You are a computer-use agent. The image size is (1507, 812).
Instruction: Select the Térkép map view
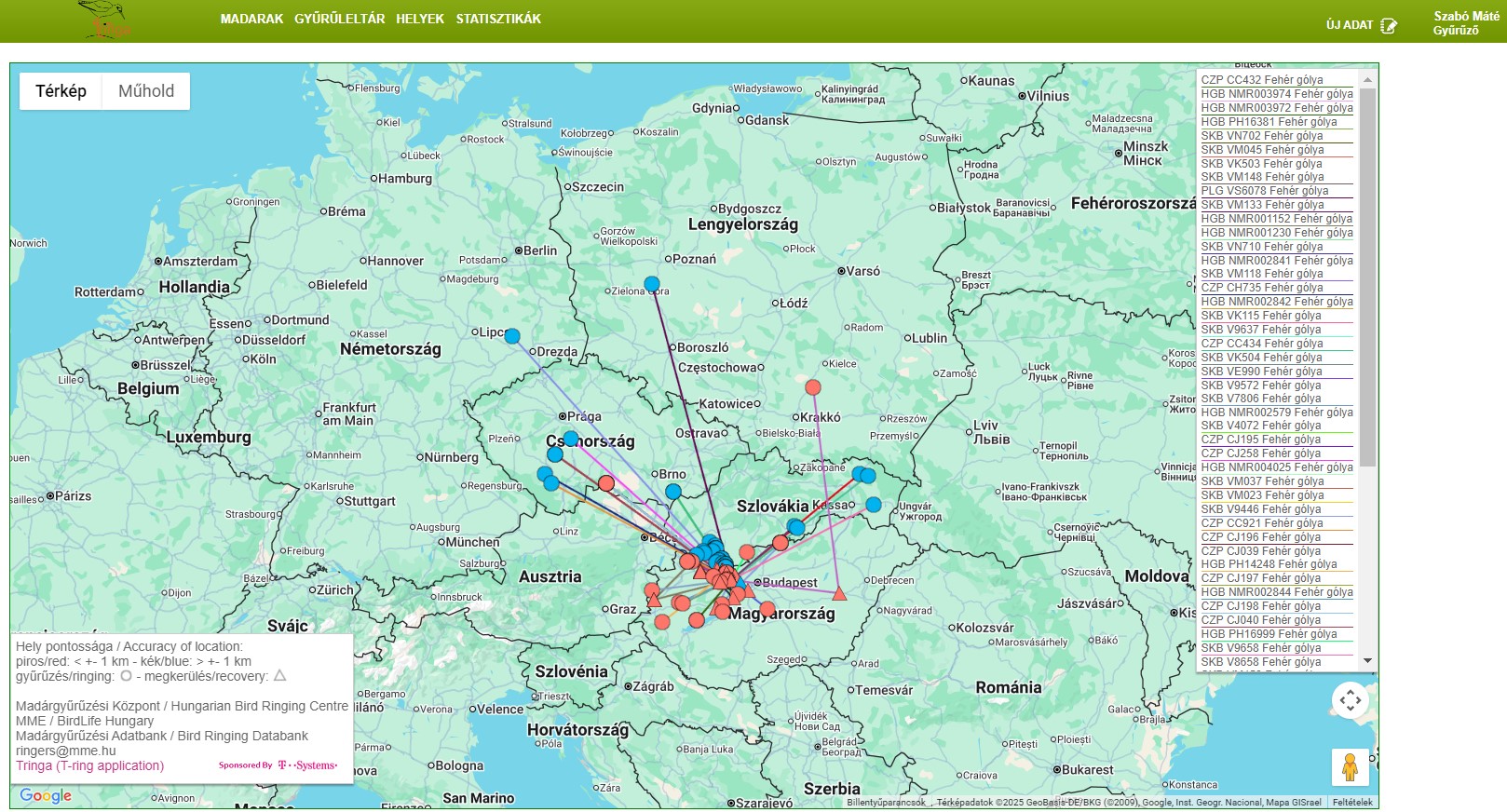pos(61,91)
